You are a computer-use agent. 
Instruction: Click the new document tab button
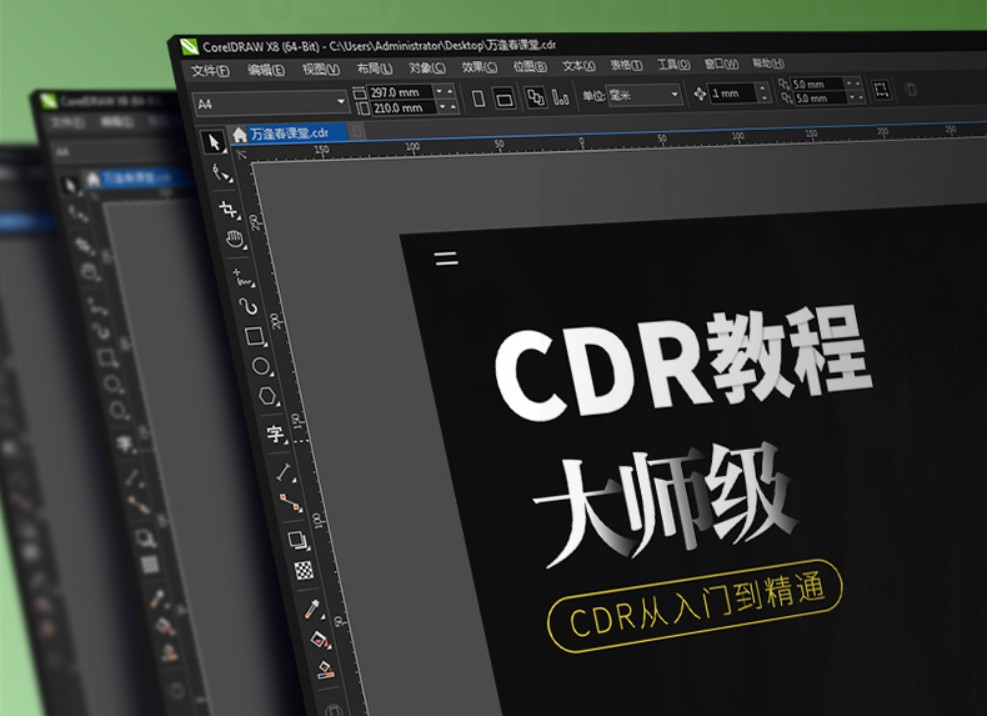356,132
